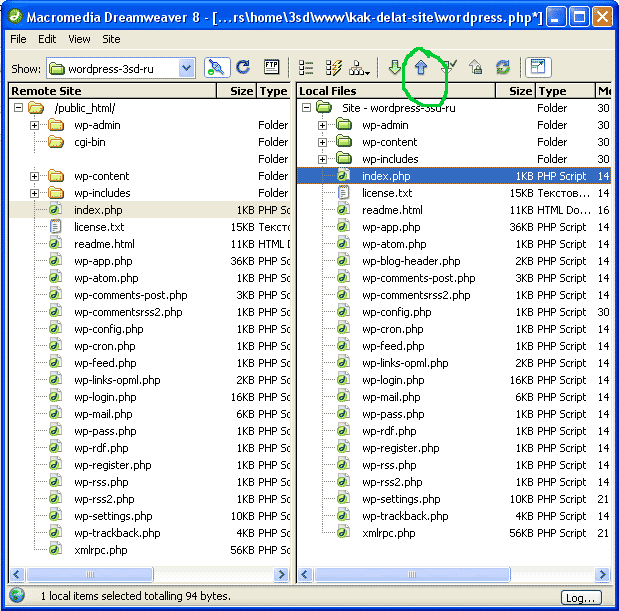Open the File menu

(18, 39)
